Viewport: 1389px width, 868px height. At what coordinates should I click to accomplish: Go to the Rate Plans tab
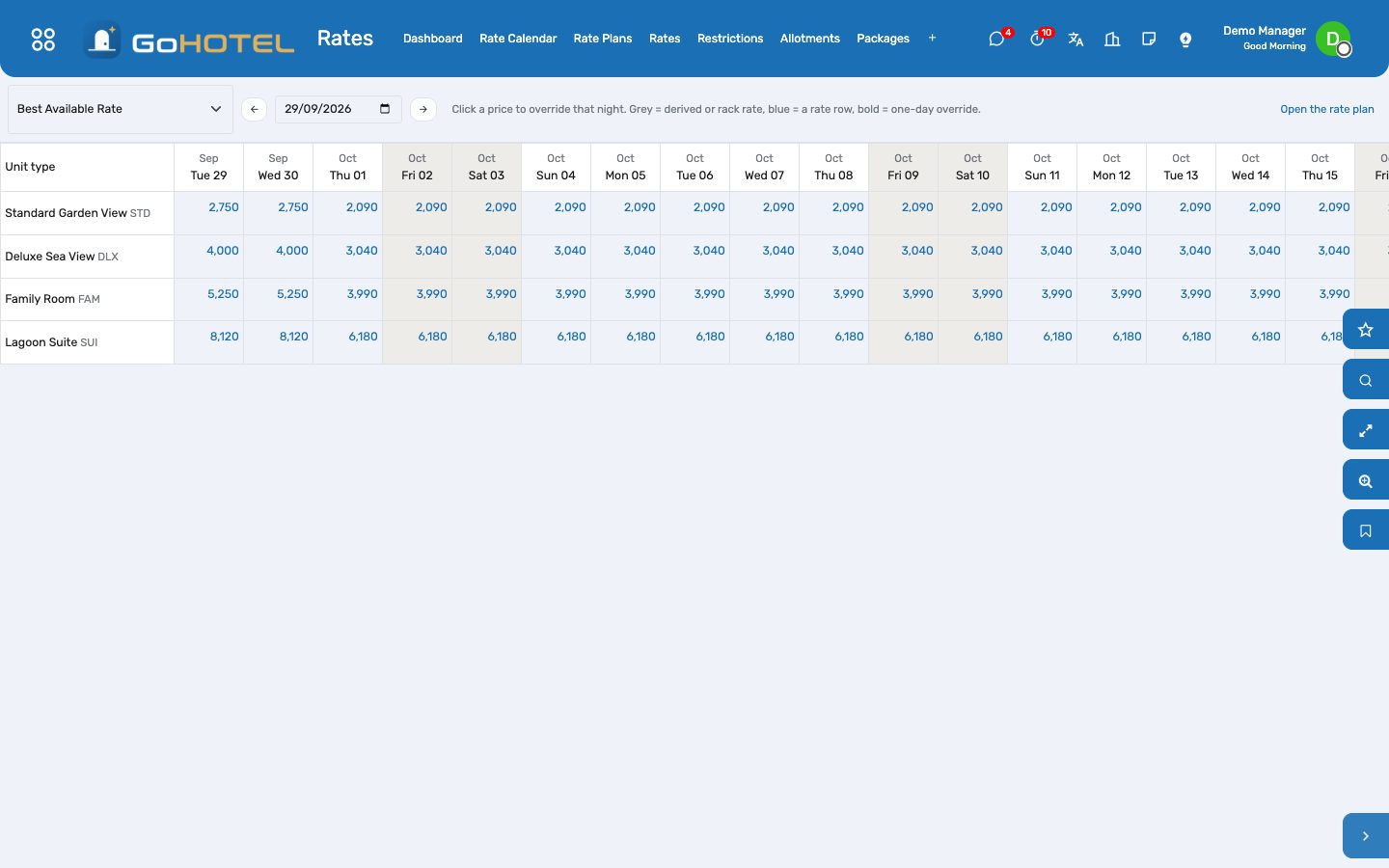(603, 39)
